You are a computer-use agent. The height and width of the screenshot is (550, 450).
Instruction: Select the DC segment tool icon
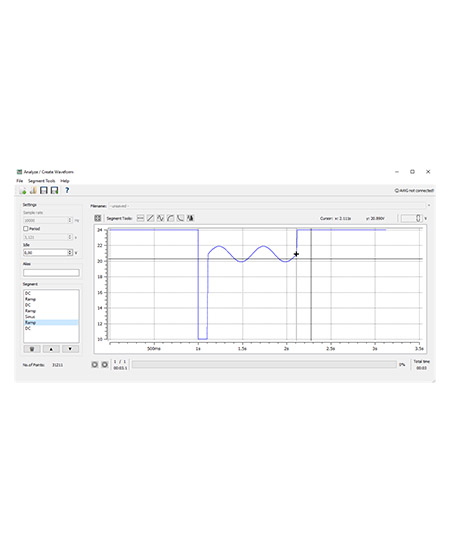coord(140,218)
